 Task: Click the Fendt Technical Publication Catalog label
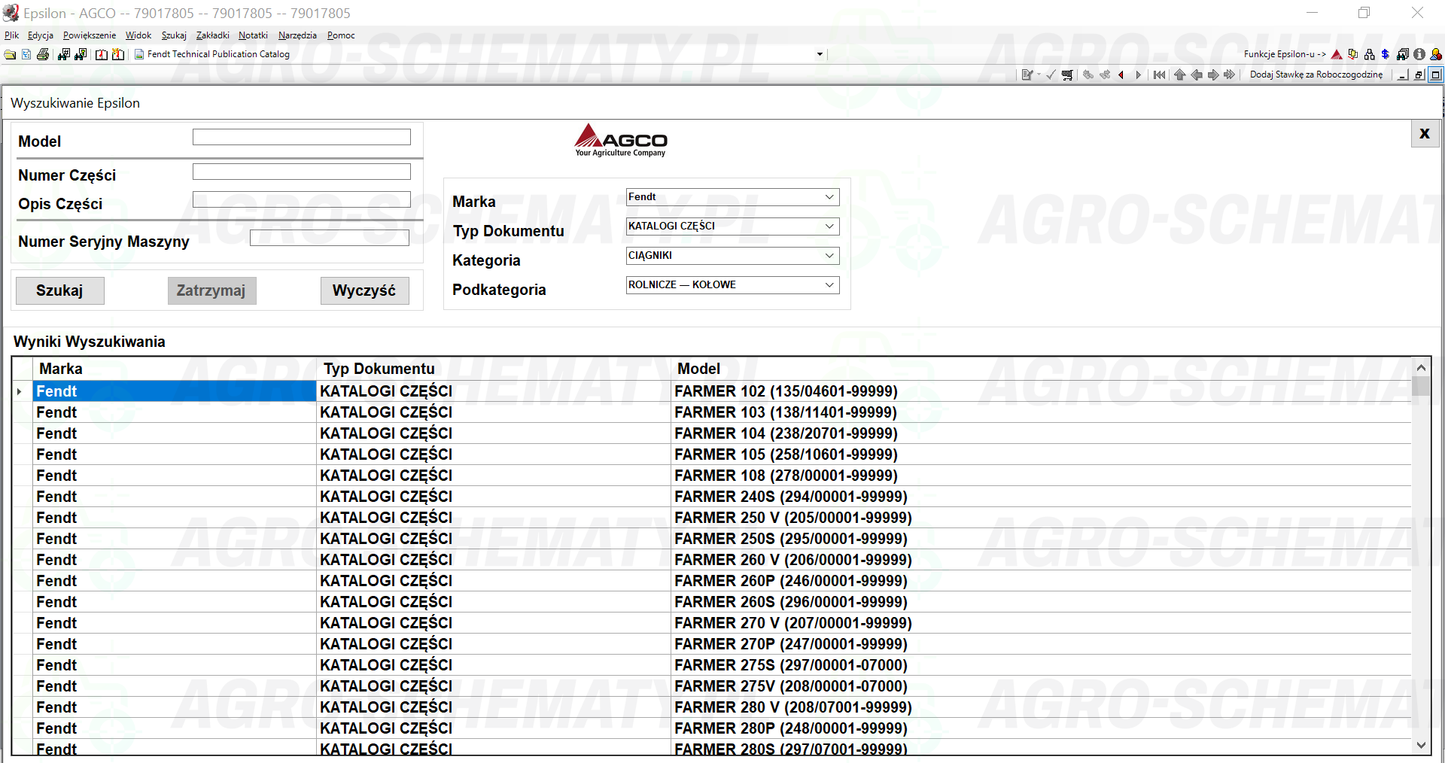[x=218, y=54]
